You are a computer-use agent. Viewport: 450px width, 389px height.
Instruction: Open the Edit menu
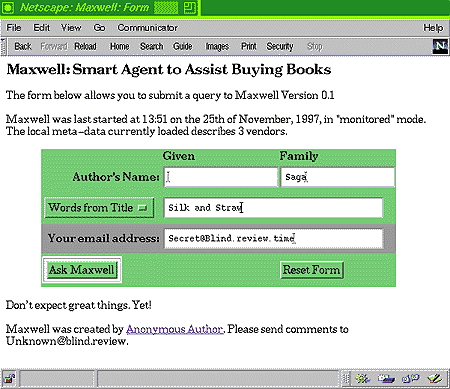[41, 28]
